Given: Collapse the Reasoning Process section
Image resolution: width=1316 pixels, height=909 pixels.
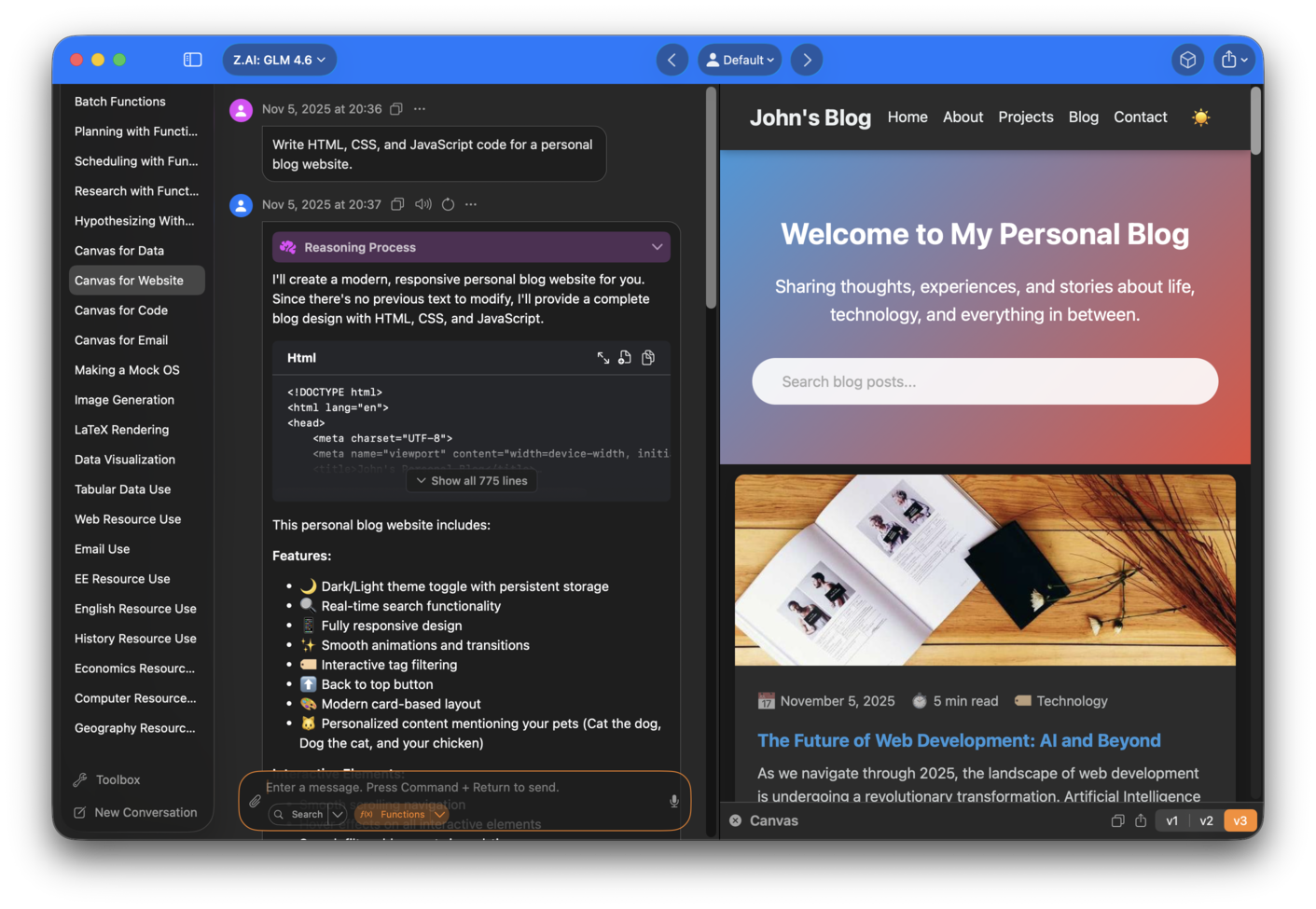Looking at the screenshot, I should pyautogui.click(x=657, y=246).
